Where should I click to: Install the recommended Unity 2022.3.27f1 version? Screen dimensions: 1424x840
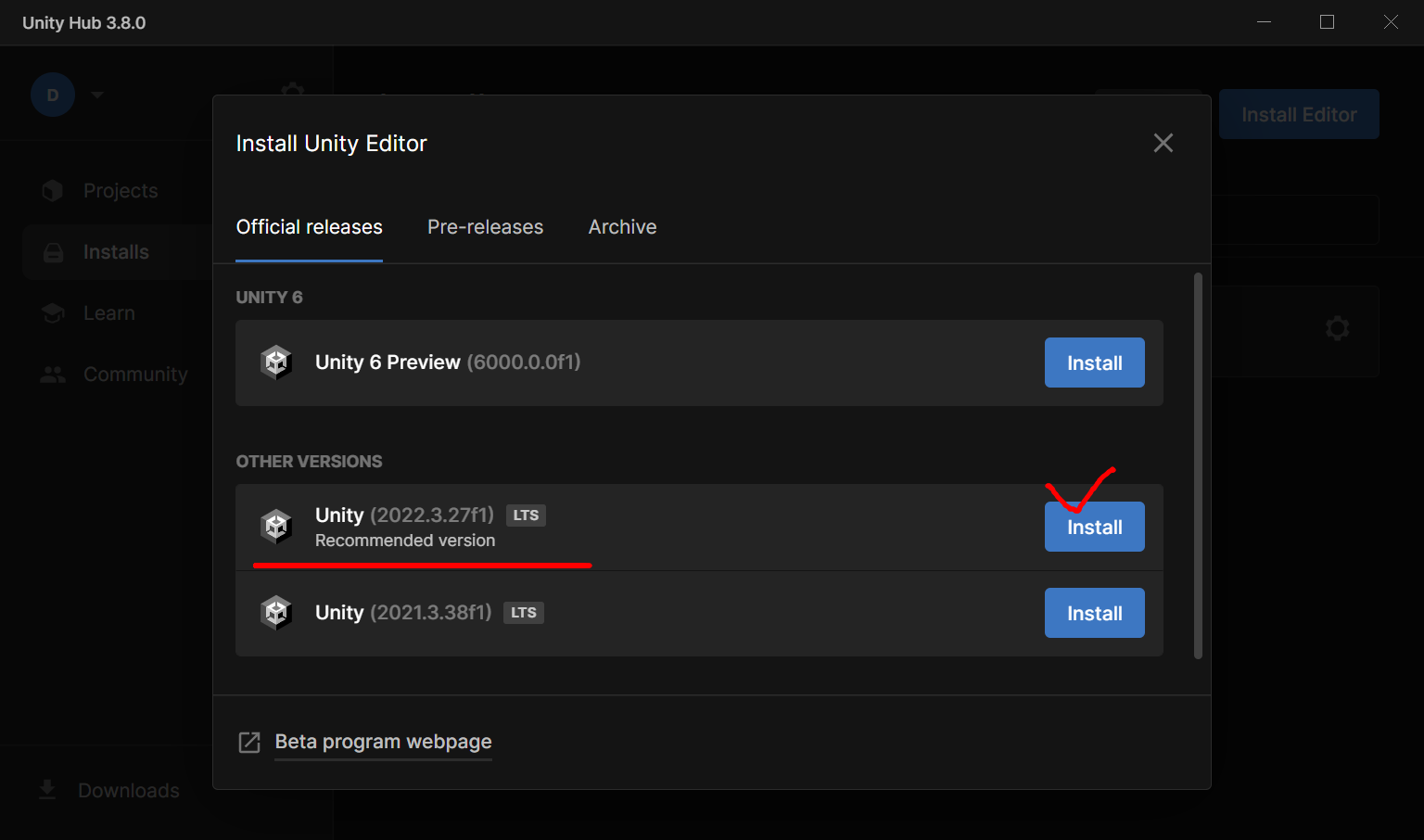click(1095, 527)
